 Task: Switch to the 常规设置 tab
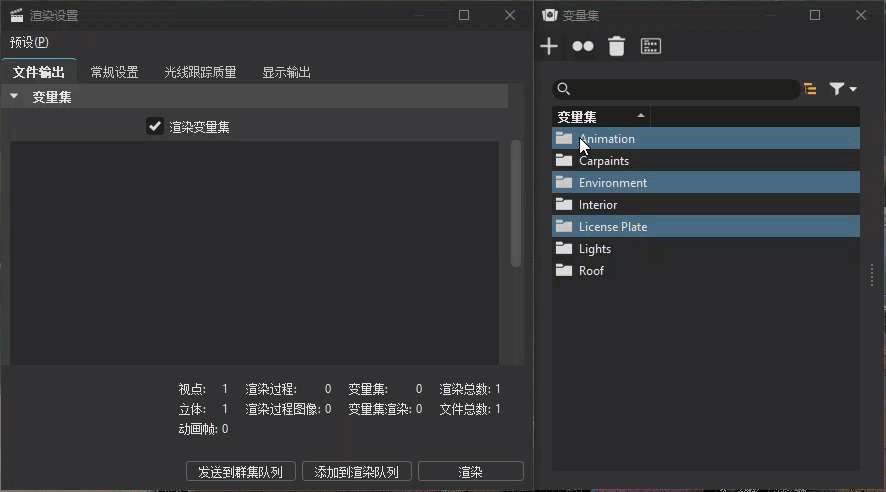[x=114, y=72]
